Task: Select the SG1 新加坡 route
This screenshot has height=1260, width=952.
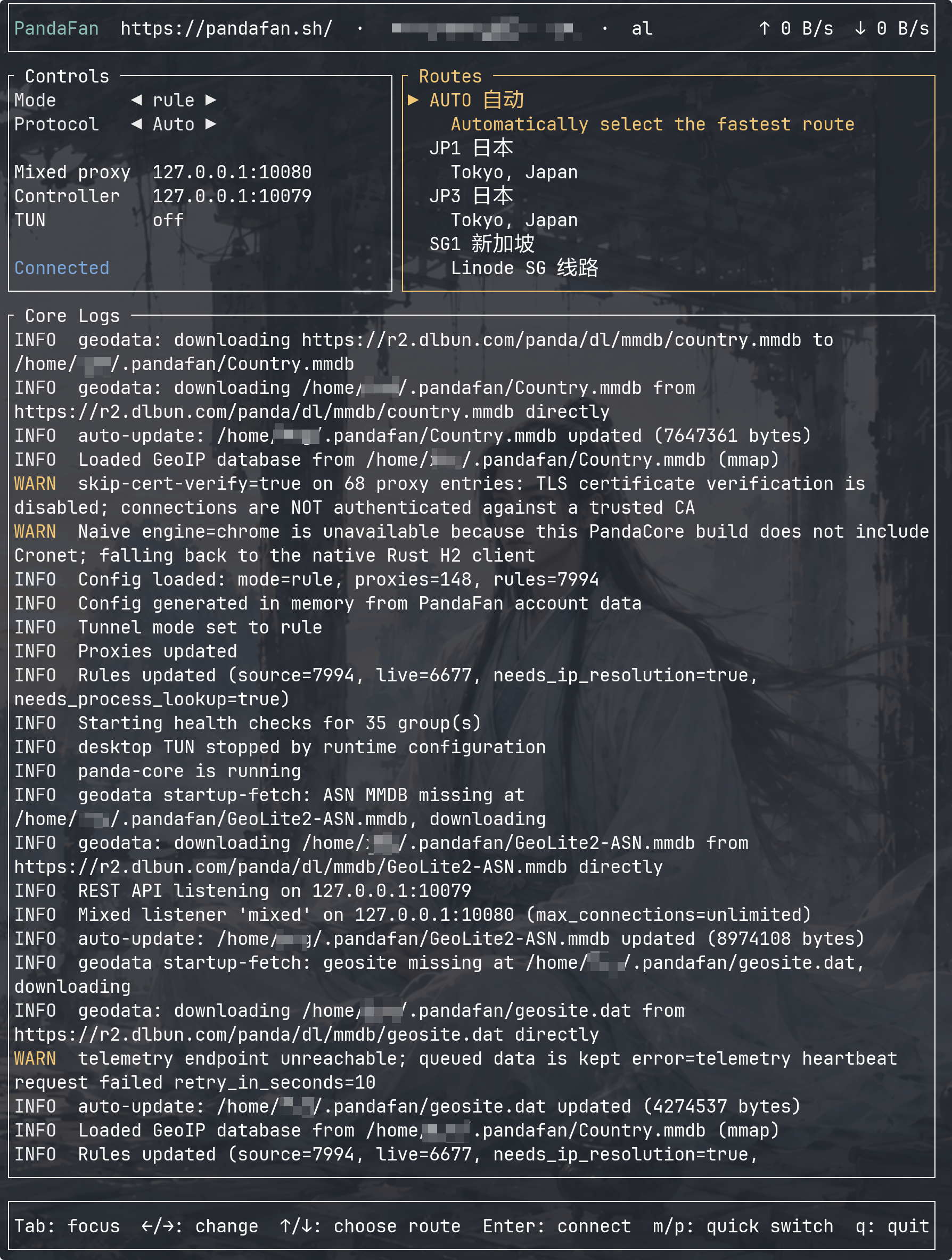Action: tap(482, 244)
